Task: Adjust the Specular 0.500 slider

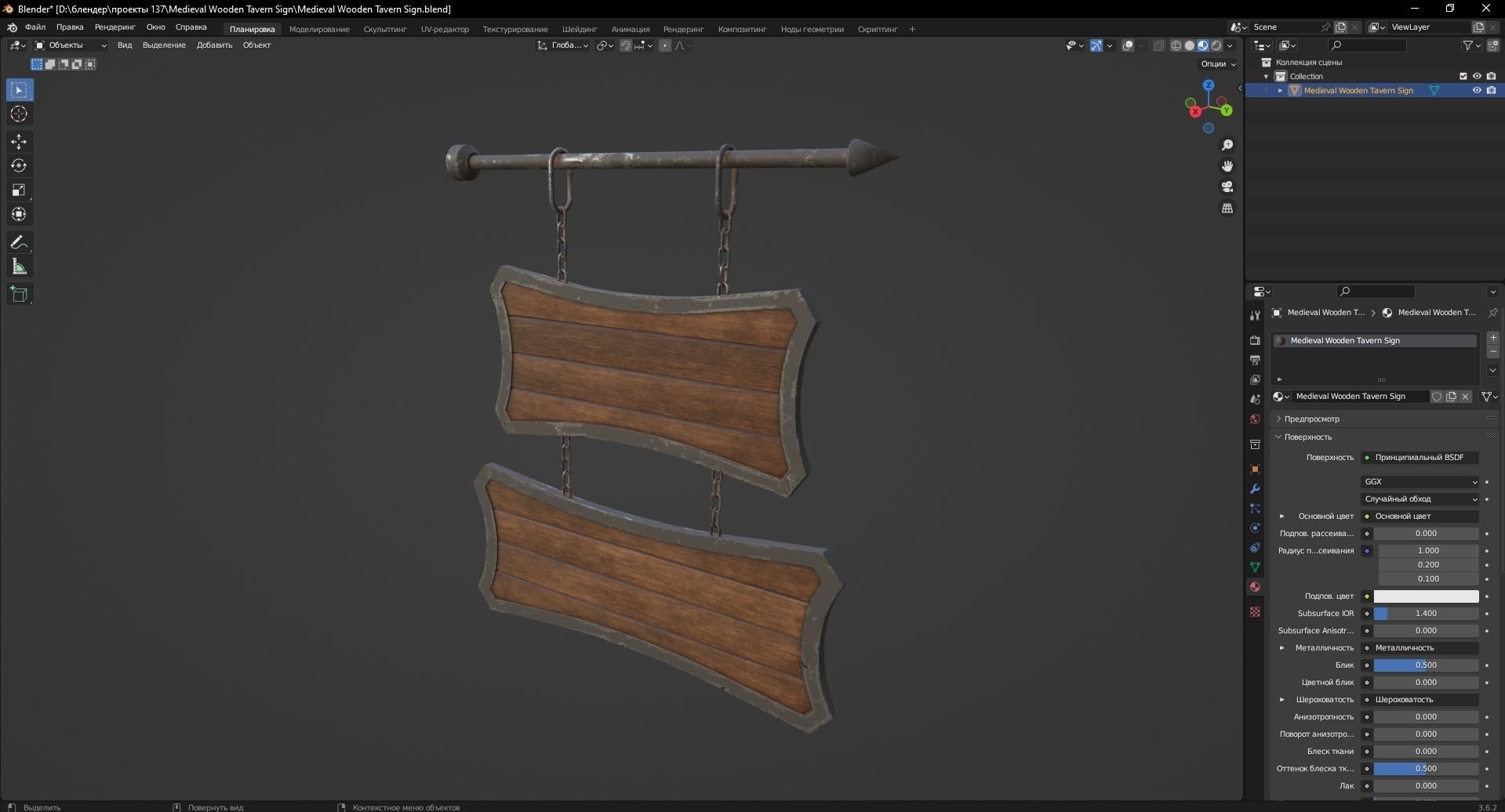Action: click(x=1426, y=665)
